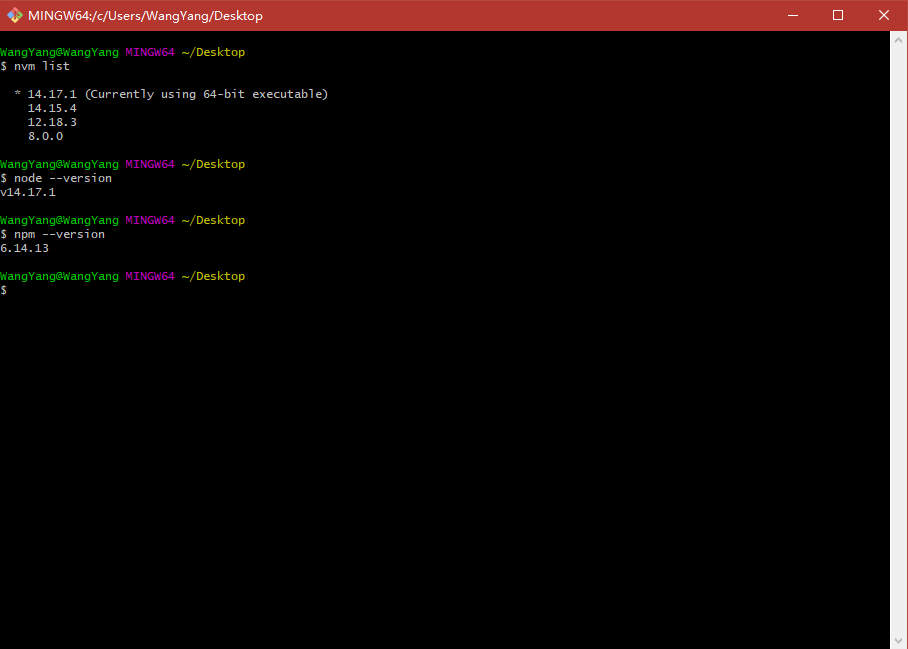Click the scrollbar down arrow

[899, 640]
